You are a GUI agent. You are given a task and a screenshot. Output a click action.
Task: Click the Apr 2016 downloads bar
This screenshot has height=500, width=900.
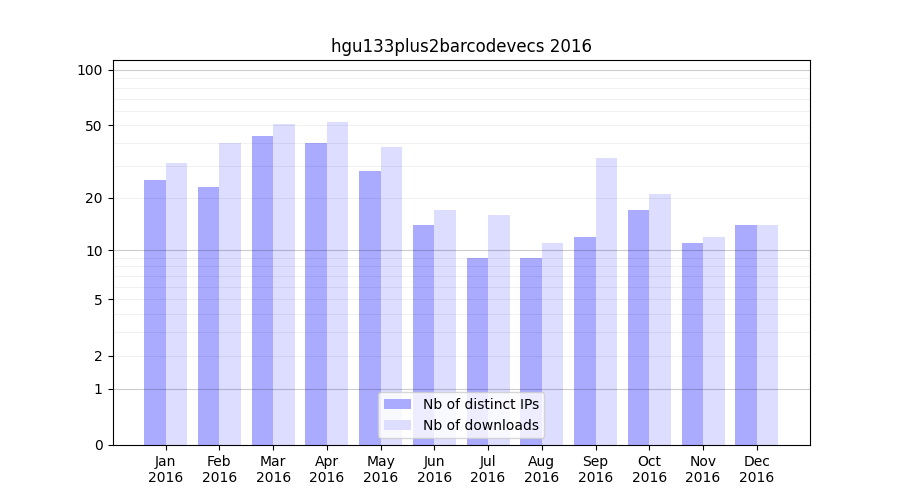[x=337, y=283]
